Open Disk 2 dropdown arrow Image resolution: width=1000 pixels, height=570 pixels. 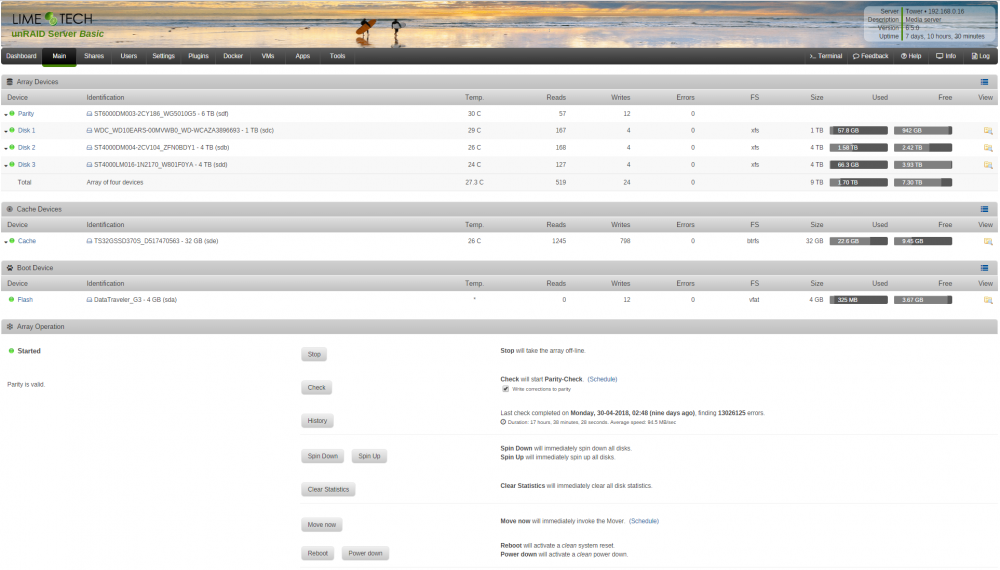click(x=6, y=149)
